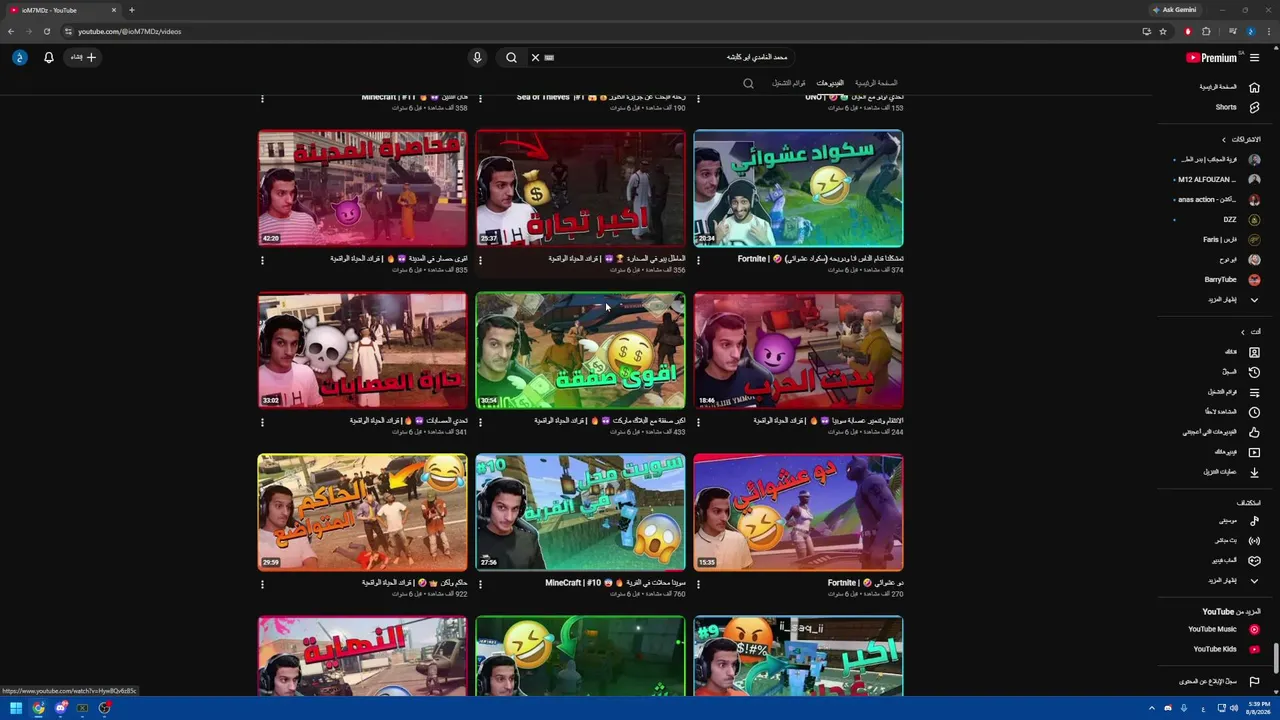Reload the page in Chrome
Viewport: 1280px width, 720px height.
tap(46, 31)
